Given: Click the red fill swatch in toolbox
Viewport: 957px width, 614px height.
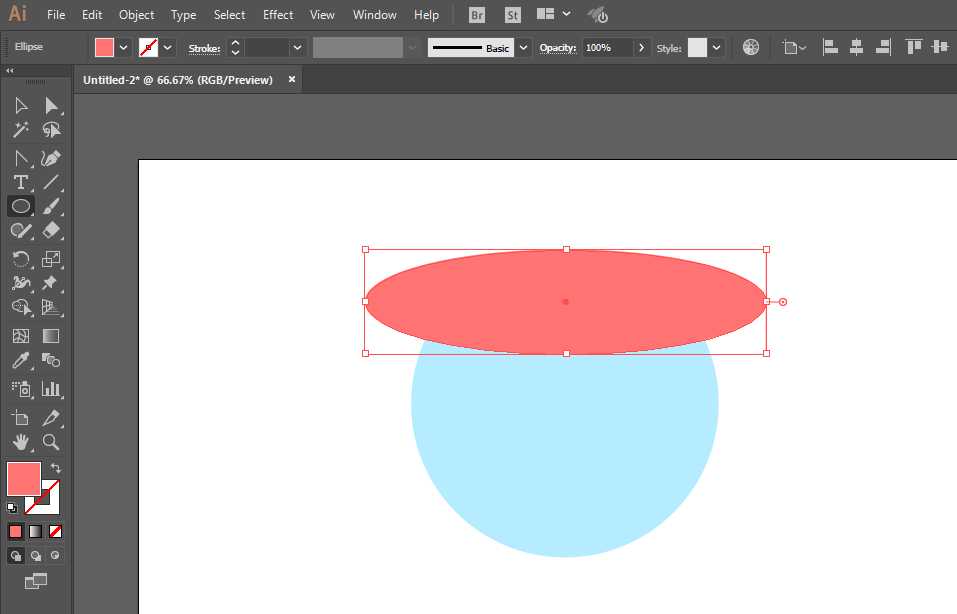Looking at the screenshot, I should click(x=24, y=479).
